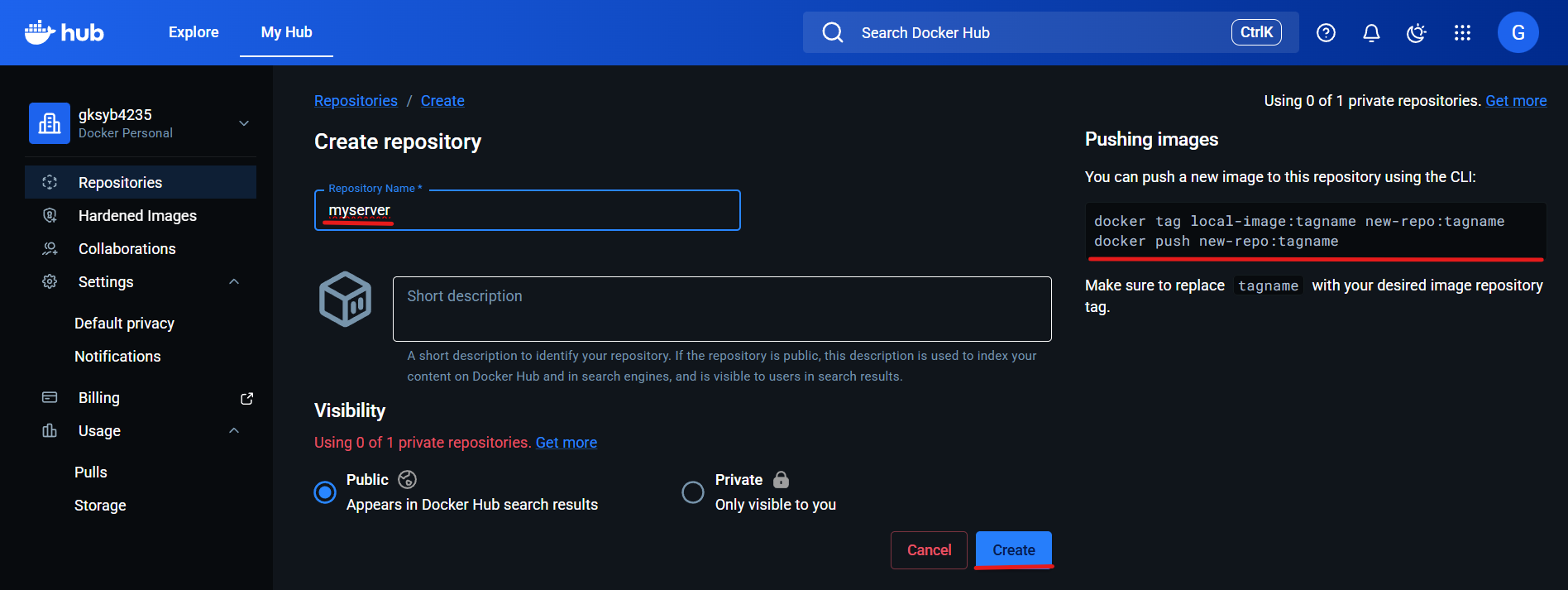Viewport: 1568px width, 590px height.
Task: Open the apps grid icon
Action: (1462, 32)
